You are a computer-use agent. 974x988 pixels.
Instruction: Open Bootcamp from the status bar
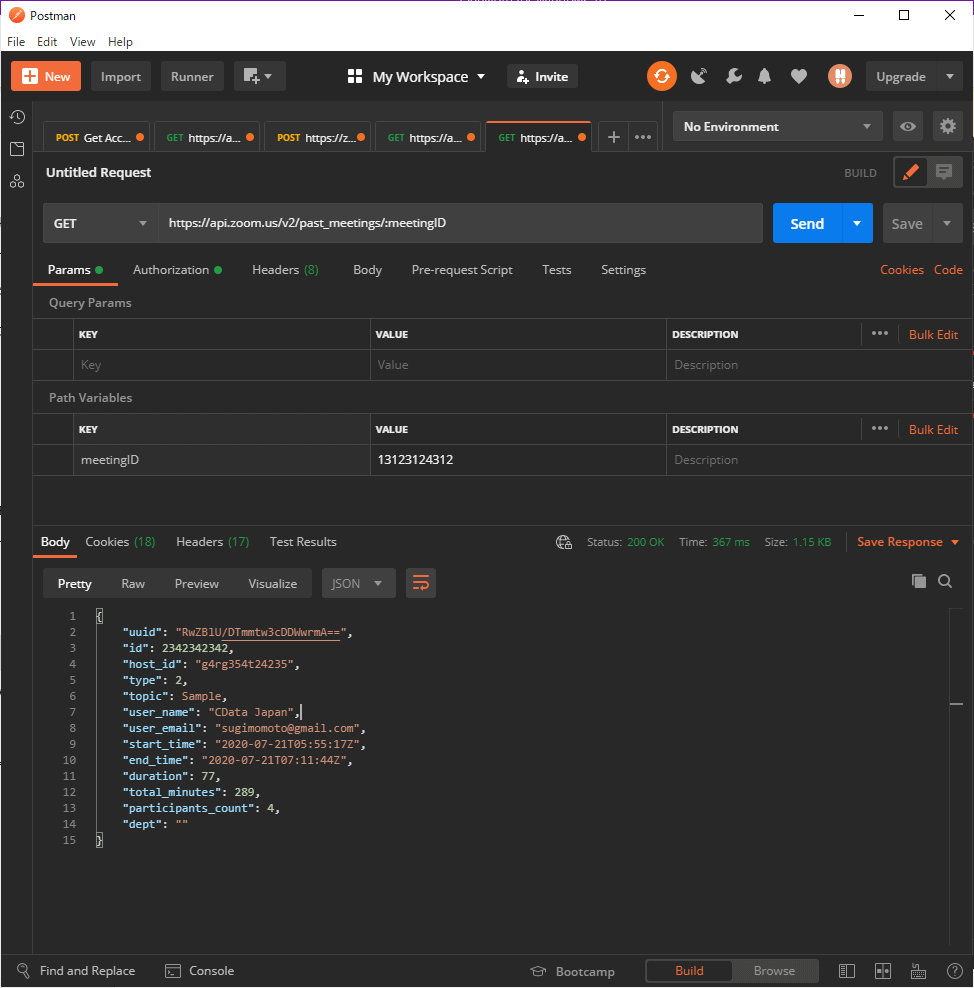pyautogui.click(x=573, y=972)
